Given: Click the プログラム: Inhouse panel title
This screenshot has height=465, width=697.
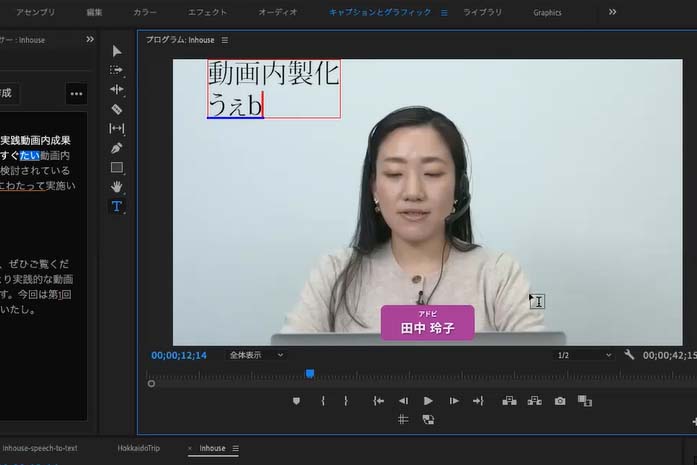Looking at the screenshot, I should tap(180, 40).
